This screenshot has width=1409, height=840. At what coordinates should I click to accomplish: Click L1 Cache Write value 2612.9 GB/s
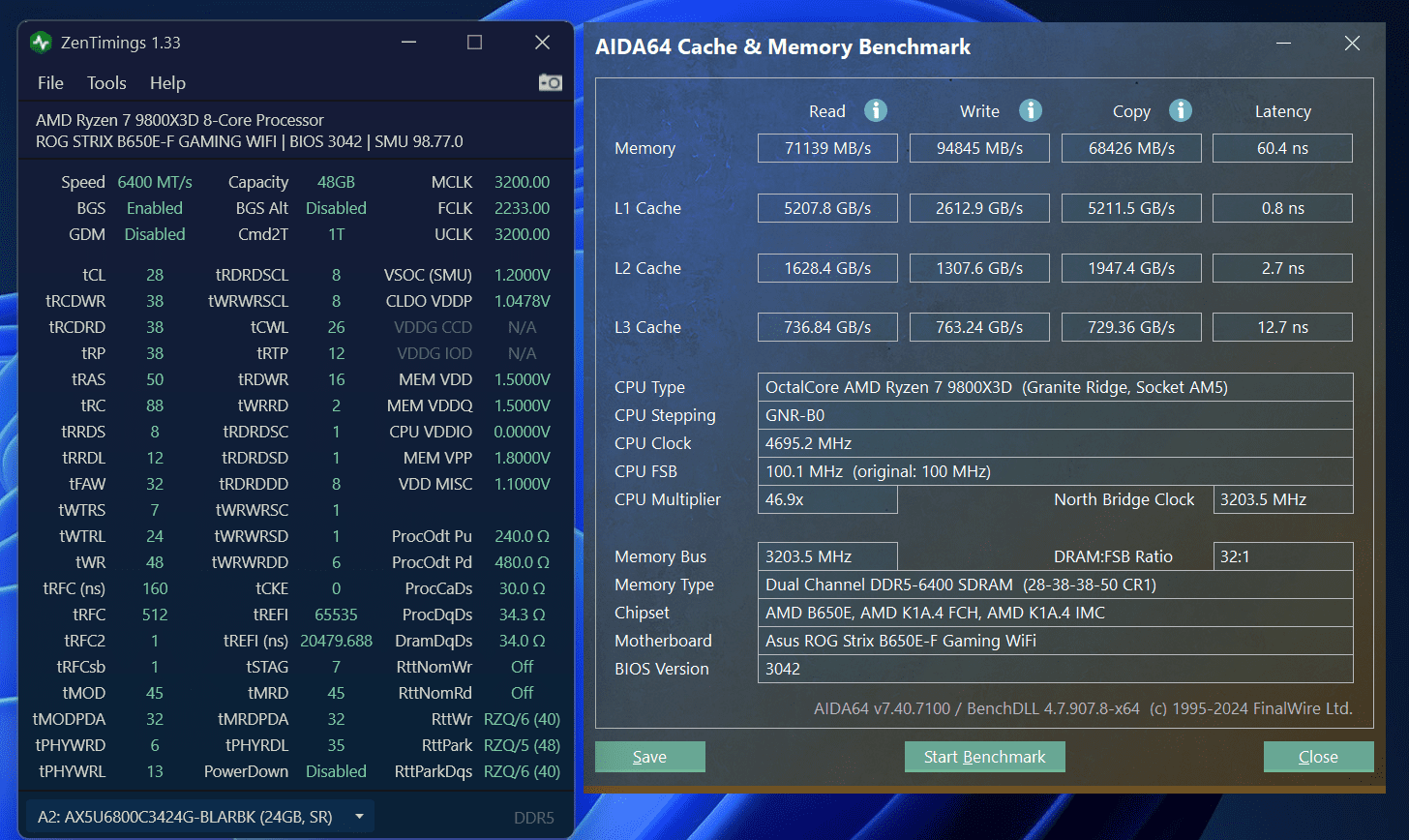coord(979,208)
